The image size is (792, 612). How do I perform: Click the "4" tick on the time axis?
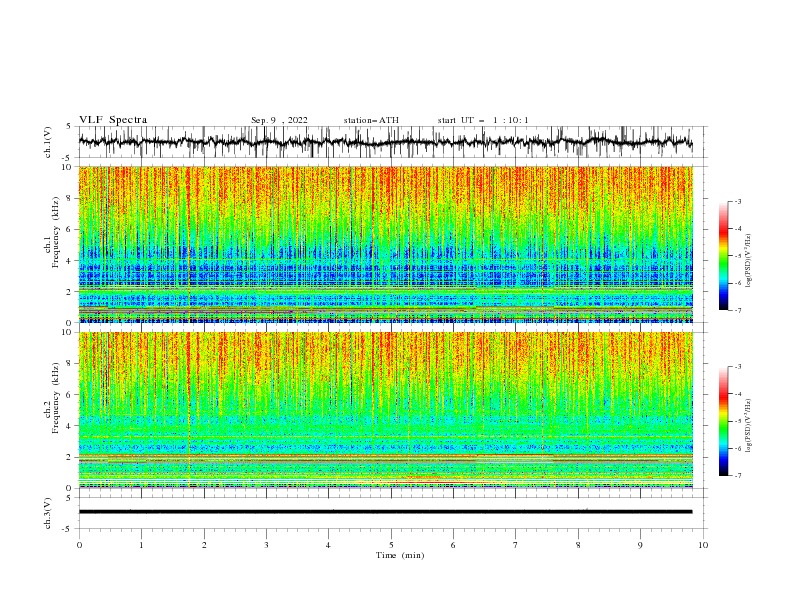click(329, 545)
